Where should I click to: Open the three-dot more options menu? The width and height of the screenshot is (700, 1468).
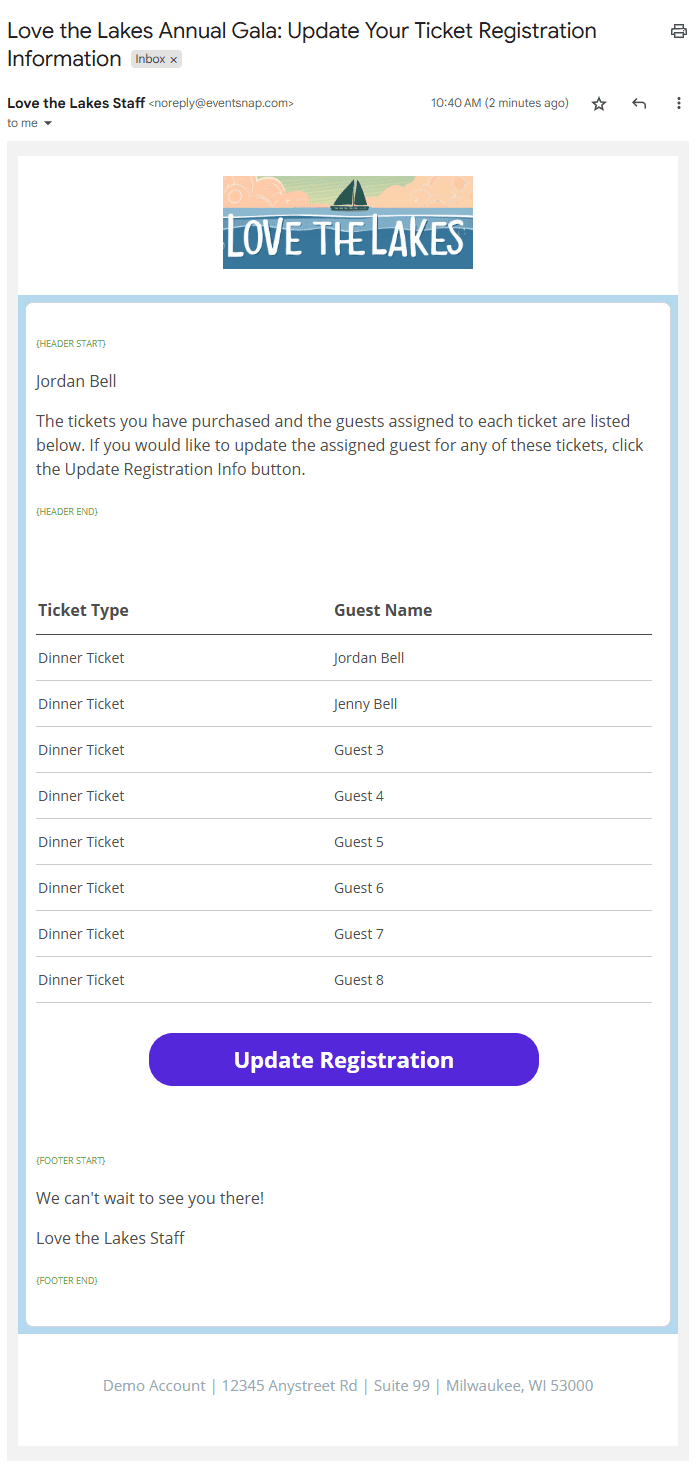click(679, 104)
